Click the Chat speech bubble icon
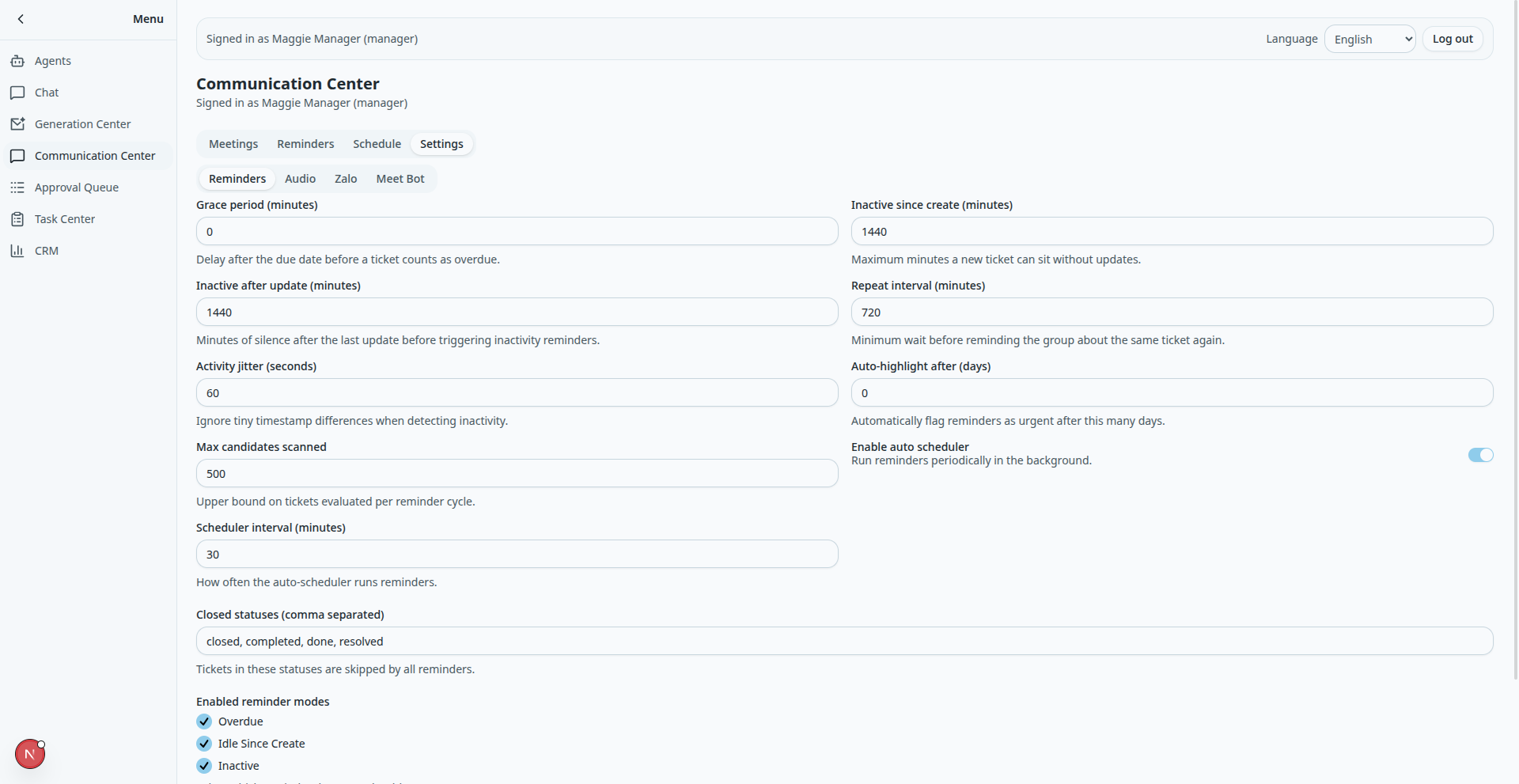This screenshot has height=784, width=1519. pos(17,93)
